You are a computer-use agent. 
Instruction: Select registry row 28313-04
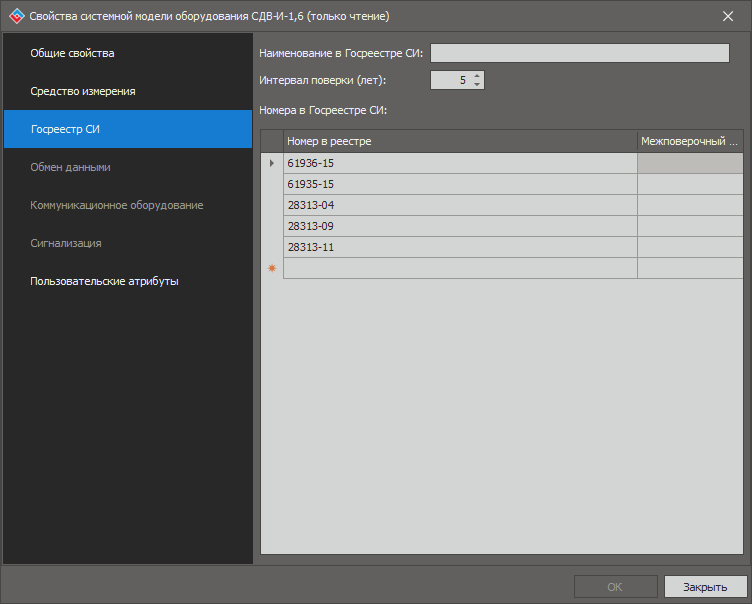tap(460, 205)
